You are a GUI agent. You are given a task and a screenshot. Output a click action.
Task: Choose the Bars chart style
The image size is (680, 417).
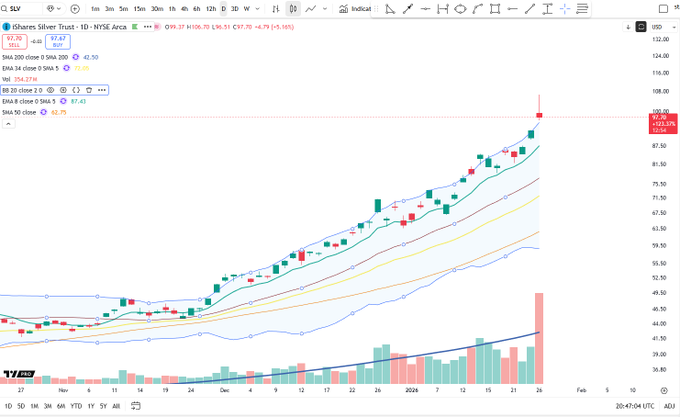276,9
